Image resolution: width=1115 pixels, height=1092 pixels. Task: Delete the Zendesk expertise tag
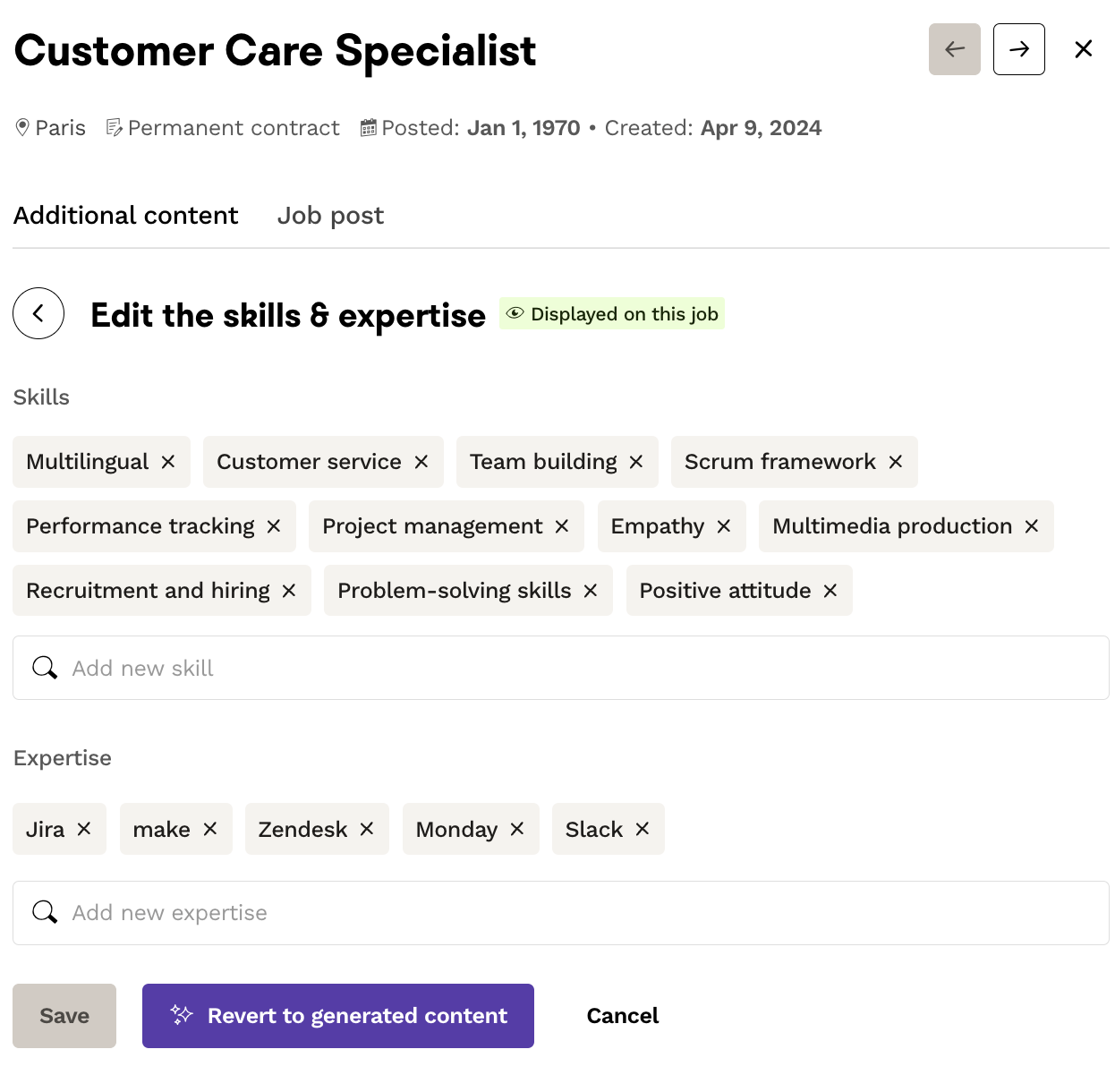coord(367,829)
